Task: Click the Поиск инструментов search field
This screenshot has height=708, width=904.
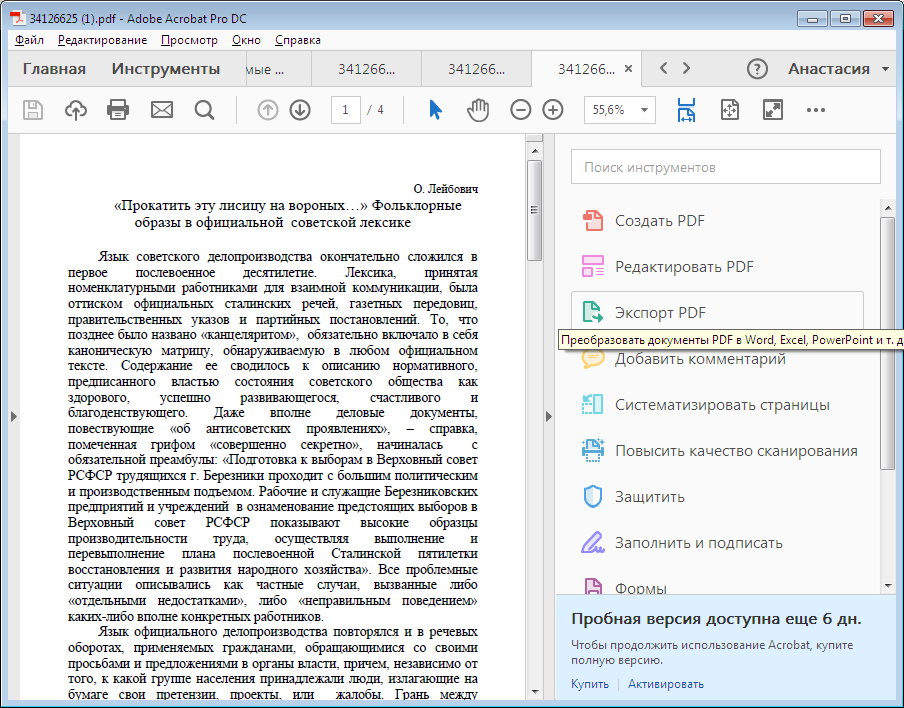Action: (x=725, y=167)
